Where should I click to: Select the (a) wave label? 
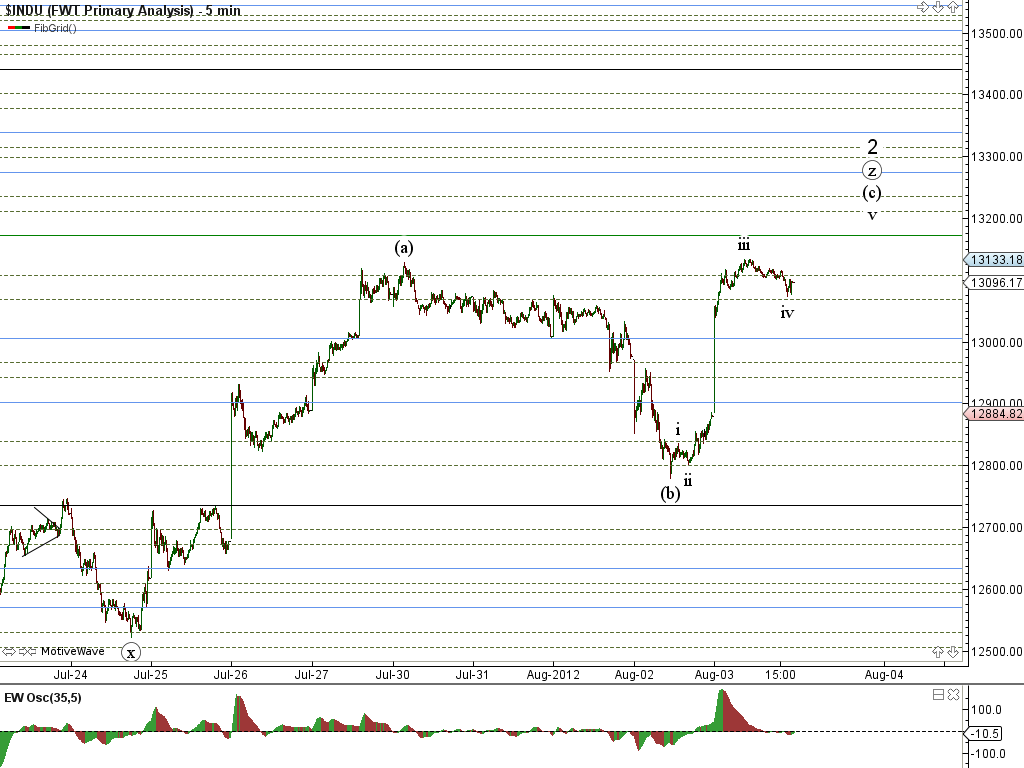[x=404, y=247]
